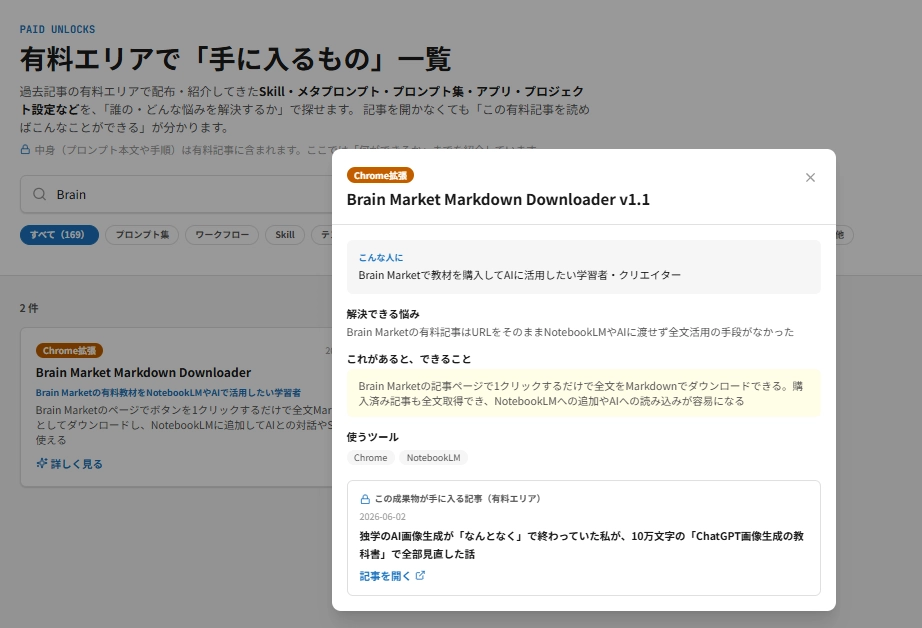The width and height of the screenshot is (922, 628).
Task: Click the article title 独学のAI画像生成が「なんとなく」
Action: [581, 545]
